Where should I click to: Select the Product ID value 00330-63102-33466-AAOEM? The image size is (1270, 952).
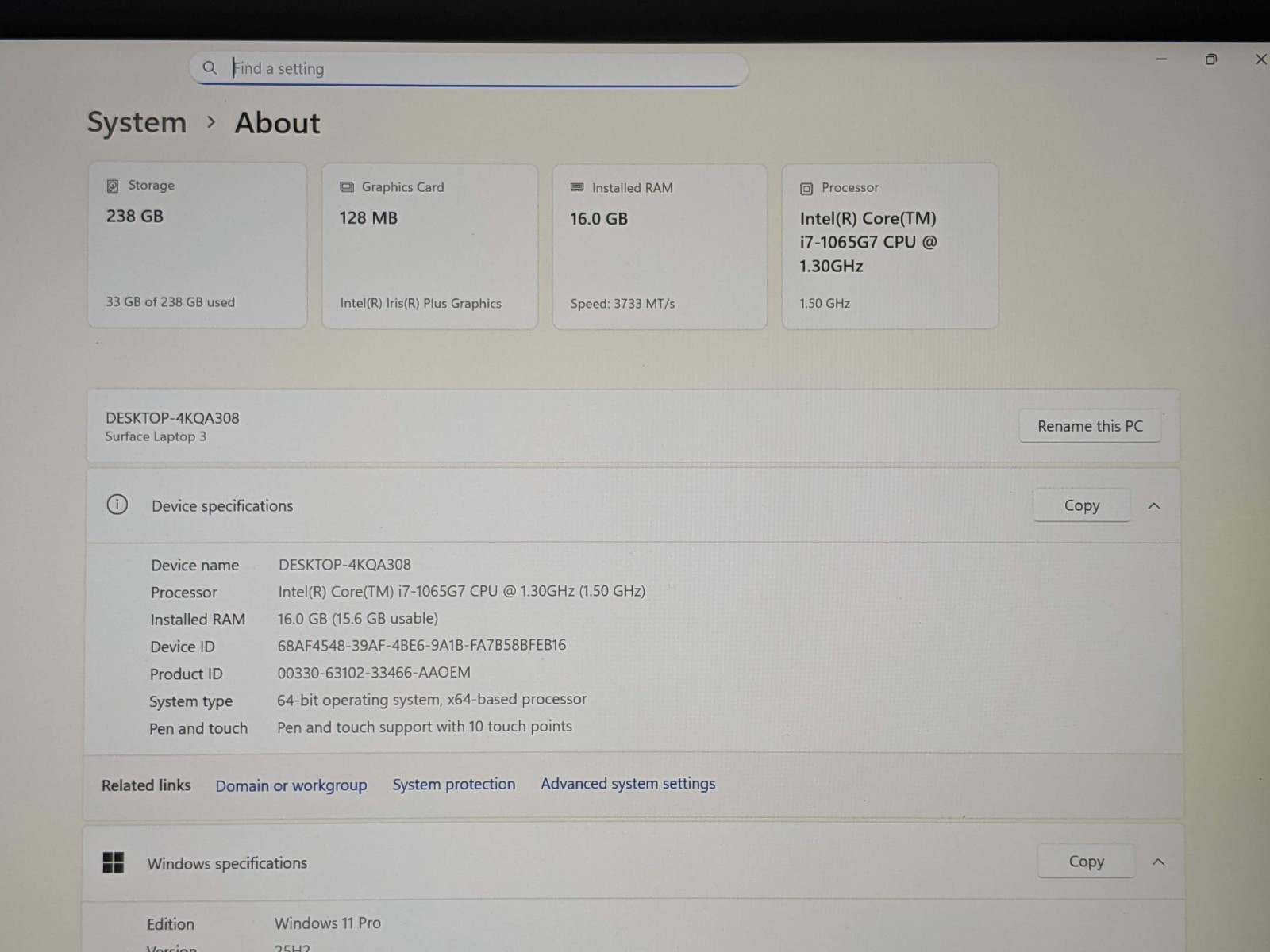374,672
